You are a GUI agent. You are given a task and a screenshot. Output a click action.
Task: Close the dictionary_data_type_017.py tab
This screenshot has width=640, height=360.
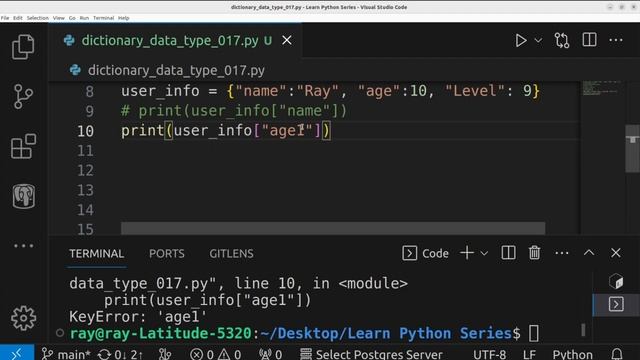(x=287, y=40)
